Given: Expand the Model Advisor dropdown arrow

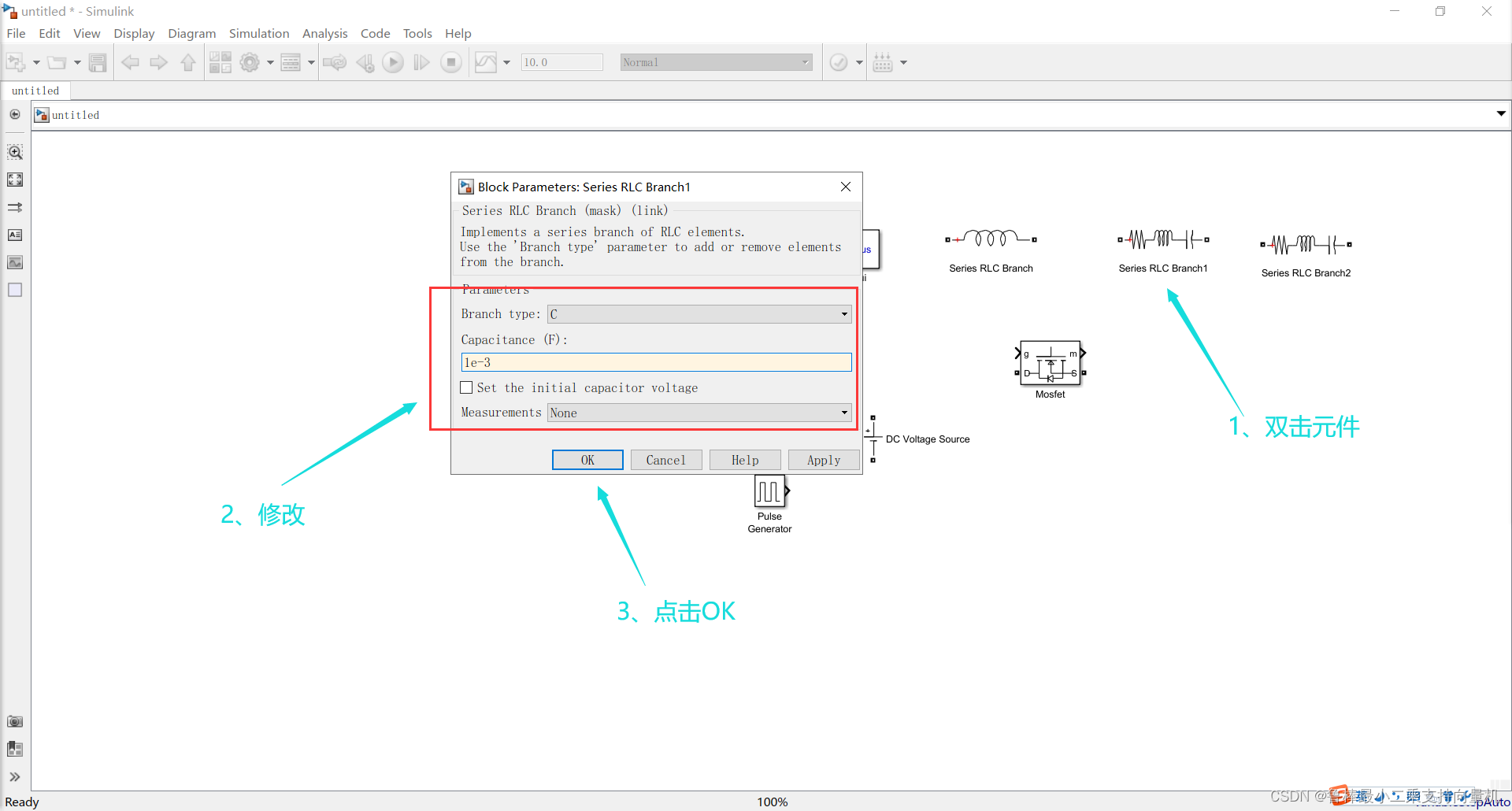Looking at the screenshot, I should point(859,62).
